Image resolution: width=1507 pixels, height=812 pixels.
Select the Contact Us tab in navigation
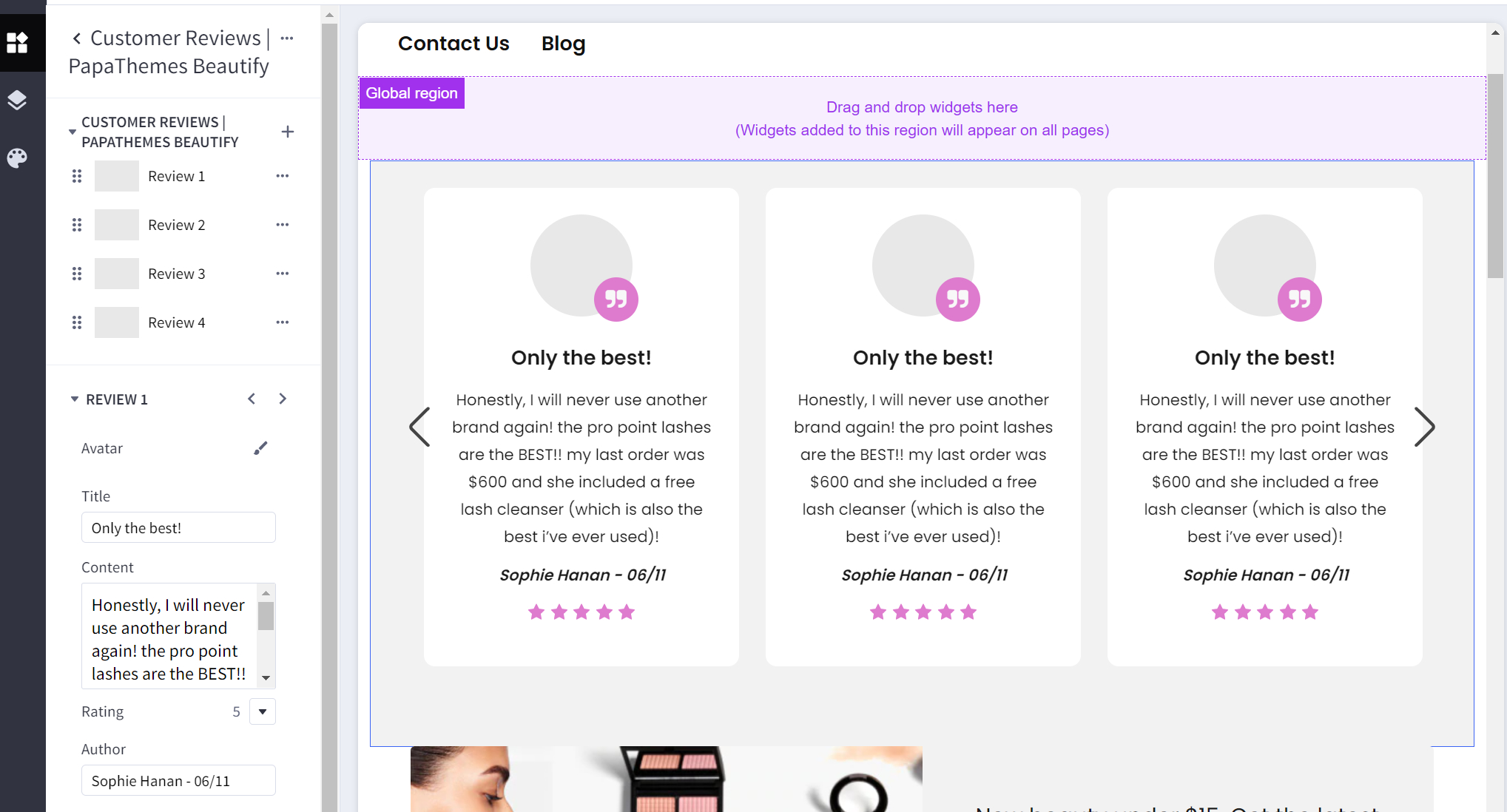tap(454, 44)
